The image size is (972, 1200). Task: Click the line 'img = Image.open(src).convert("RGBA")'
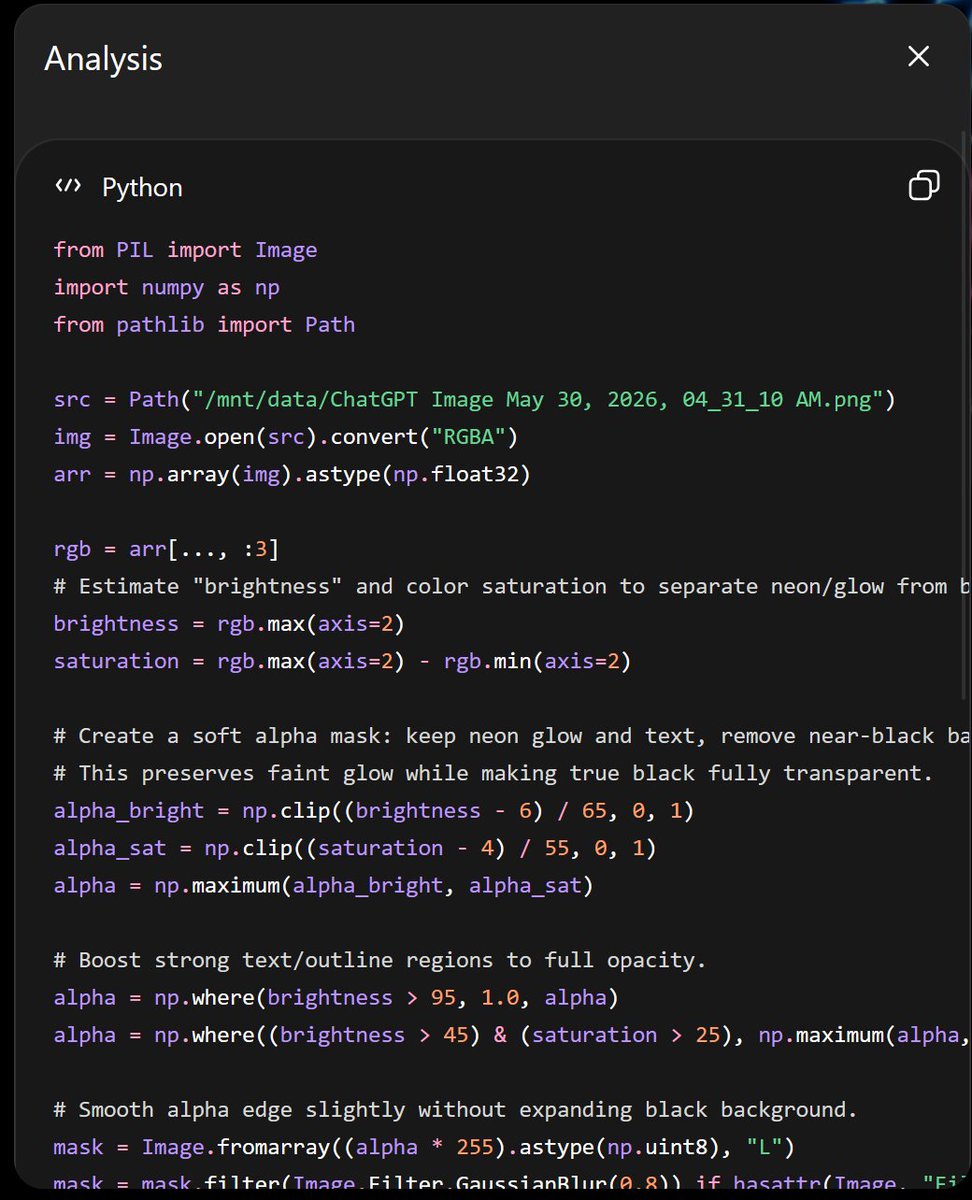tap(286, 437)
